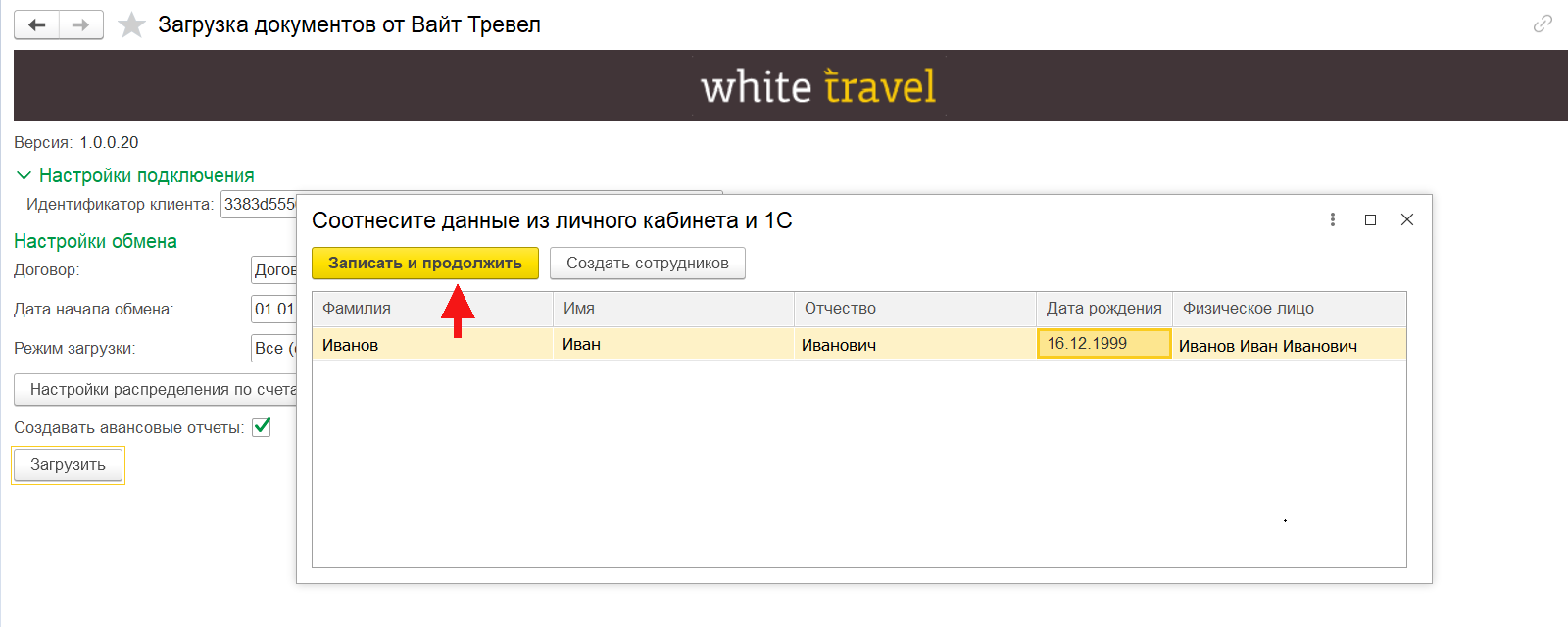Click 'Записать и продолжить' button

coord(424,263)
